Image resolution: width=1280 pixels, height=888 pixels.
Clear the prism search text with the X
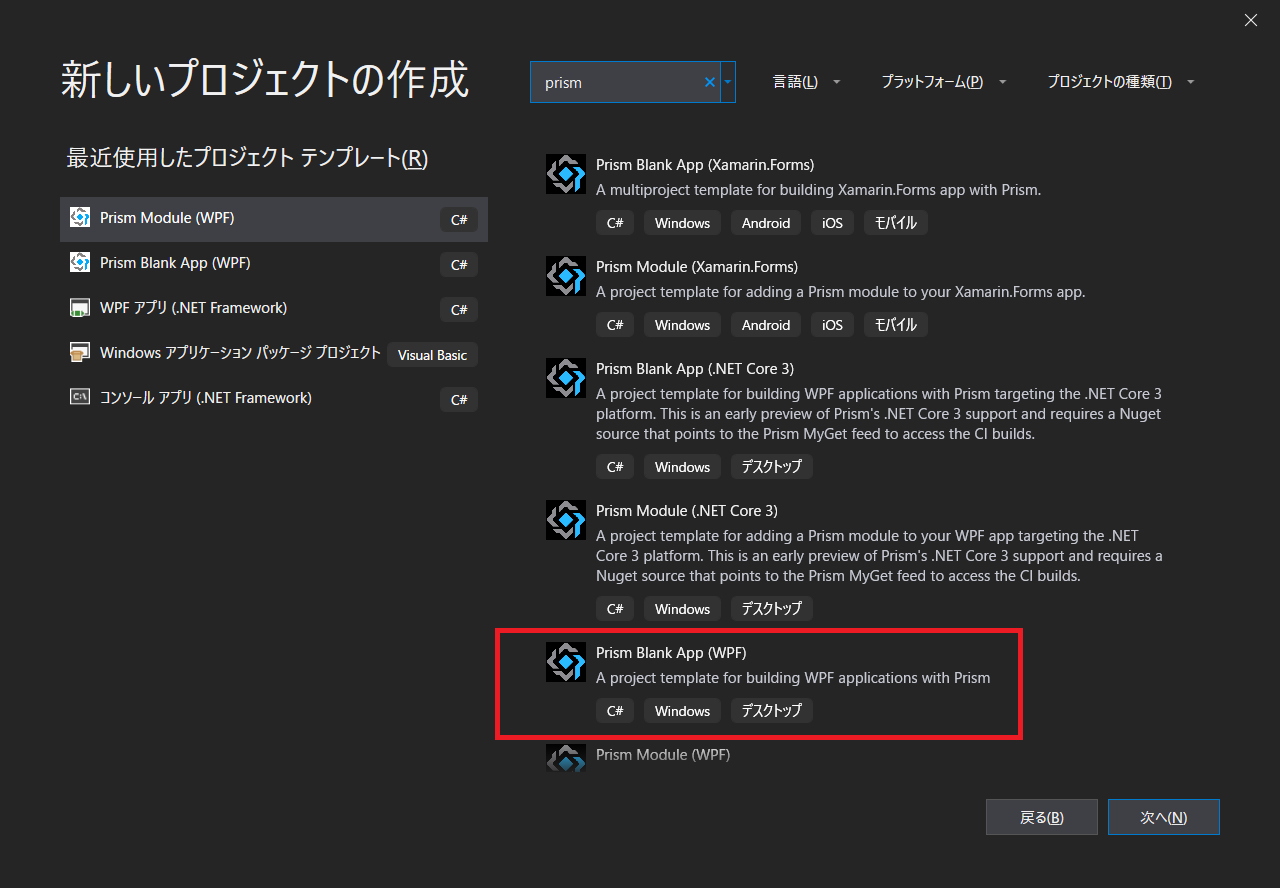710,82
